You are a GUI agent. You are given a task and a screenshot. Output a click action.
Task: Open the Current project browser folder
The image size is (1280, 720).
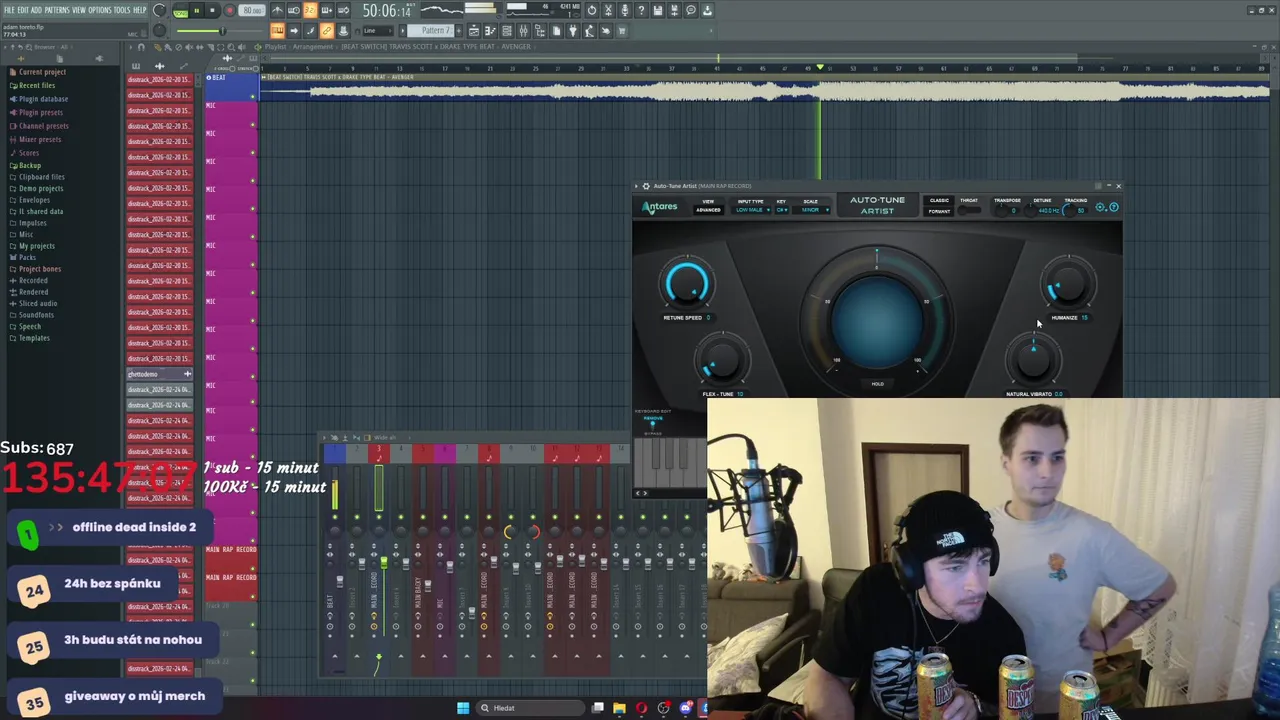point(42,72)
